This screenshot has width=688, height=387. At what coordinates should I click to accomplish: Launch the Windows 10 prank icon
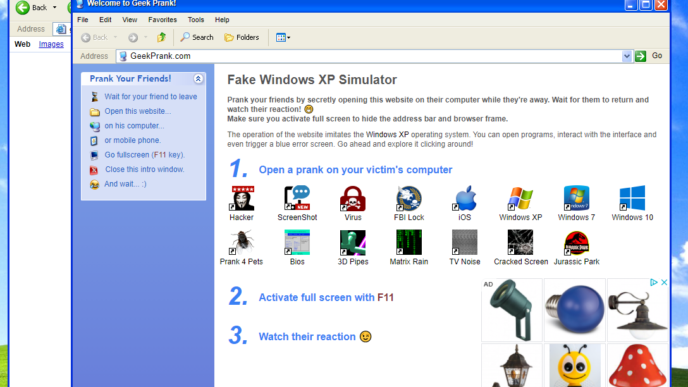(x=632, y=198)
